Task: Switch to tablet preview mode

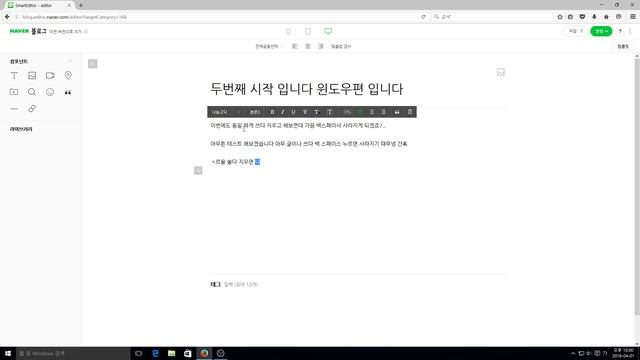Action: click(x=308, y=31)
